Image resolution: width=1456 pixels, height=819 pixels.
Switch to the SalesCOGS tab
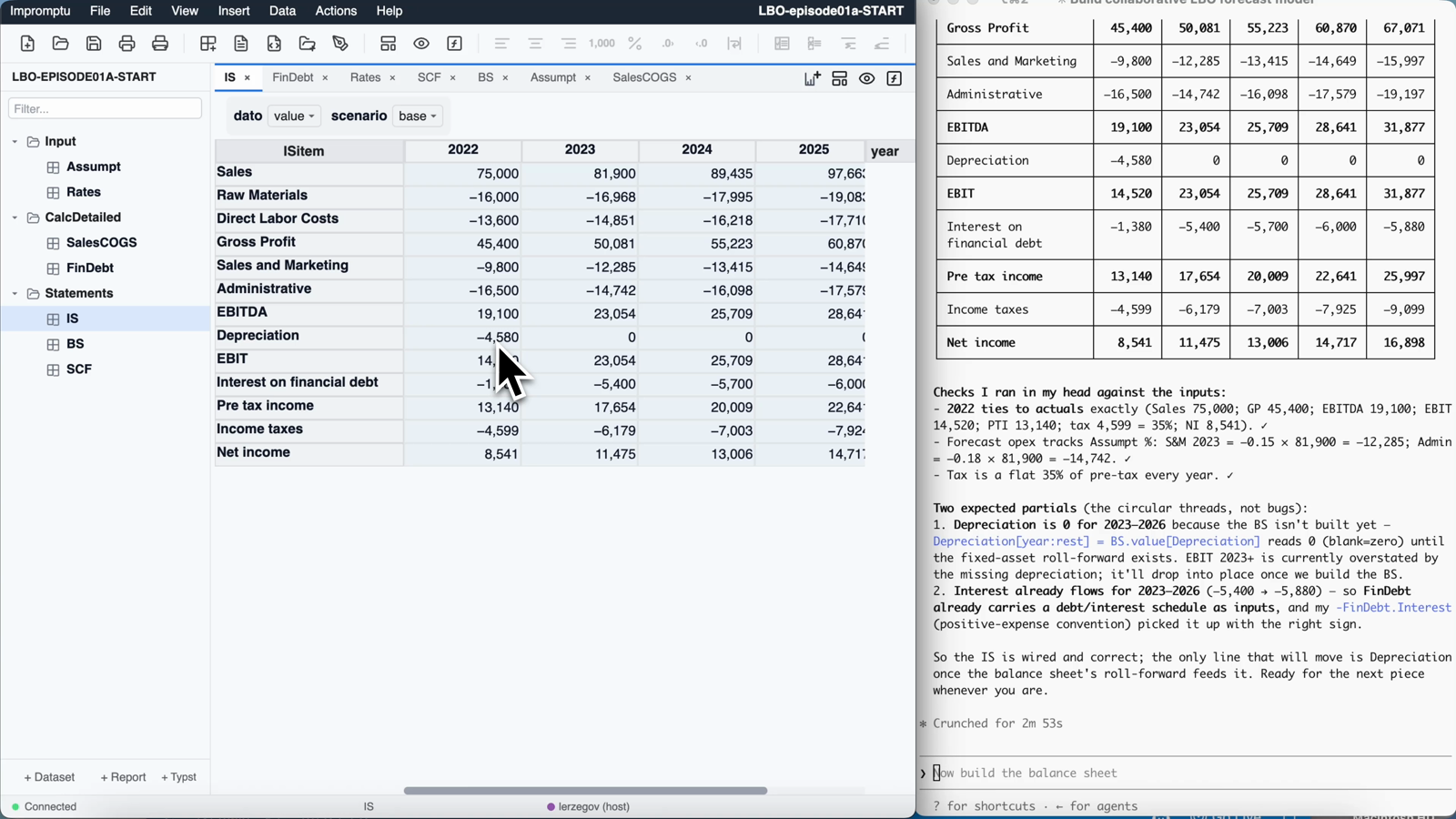[x=644, y=77]
